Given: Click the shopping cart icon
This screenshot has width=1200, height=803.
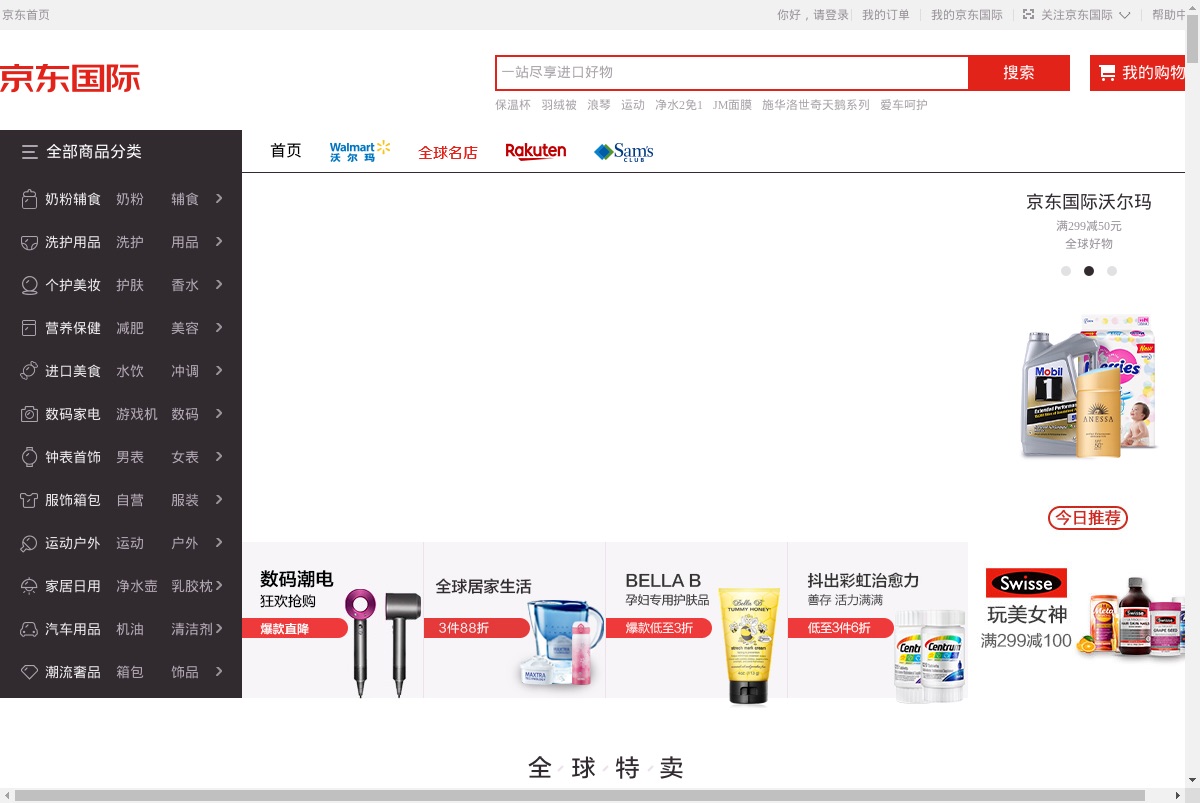Looking at the screenshot, I should (x=1107, y=73).
